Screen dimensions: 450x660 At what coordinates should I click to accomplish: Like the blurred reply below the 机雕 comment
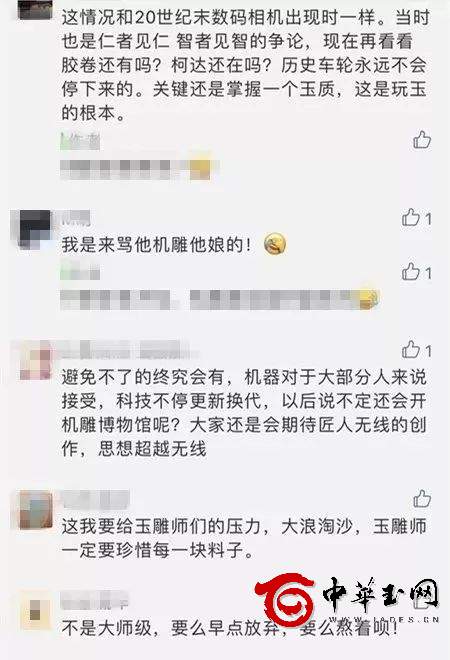(x=416, y=272)
